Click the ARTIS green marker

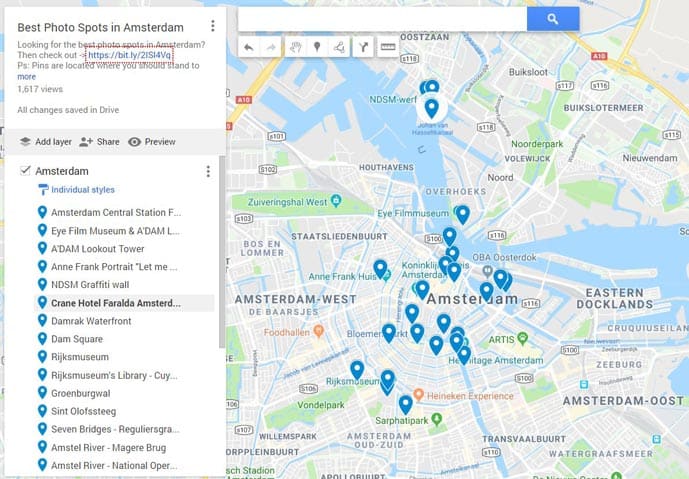click(x=522, y=338)
